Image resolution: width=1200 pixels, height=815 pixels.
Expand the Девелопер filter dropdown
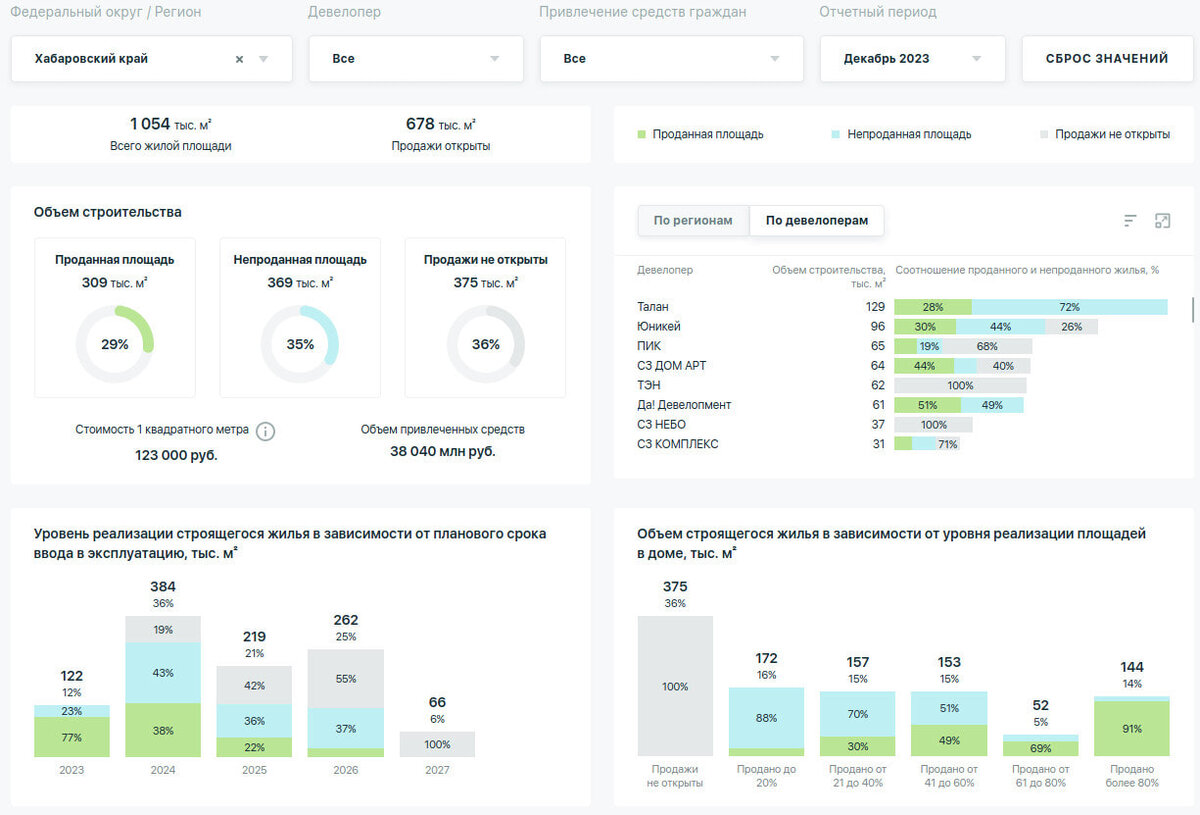(494, 59)
